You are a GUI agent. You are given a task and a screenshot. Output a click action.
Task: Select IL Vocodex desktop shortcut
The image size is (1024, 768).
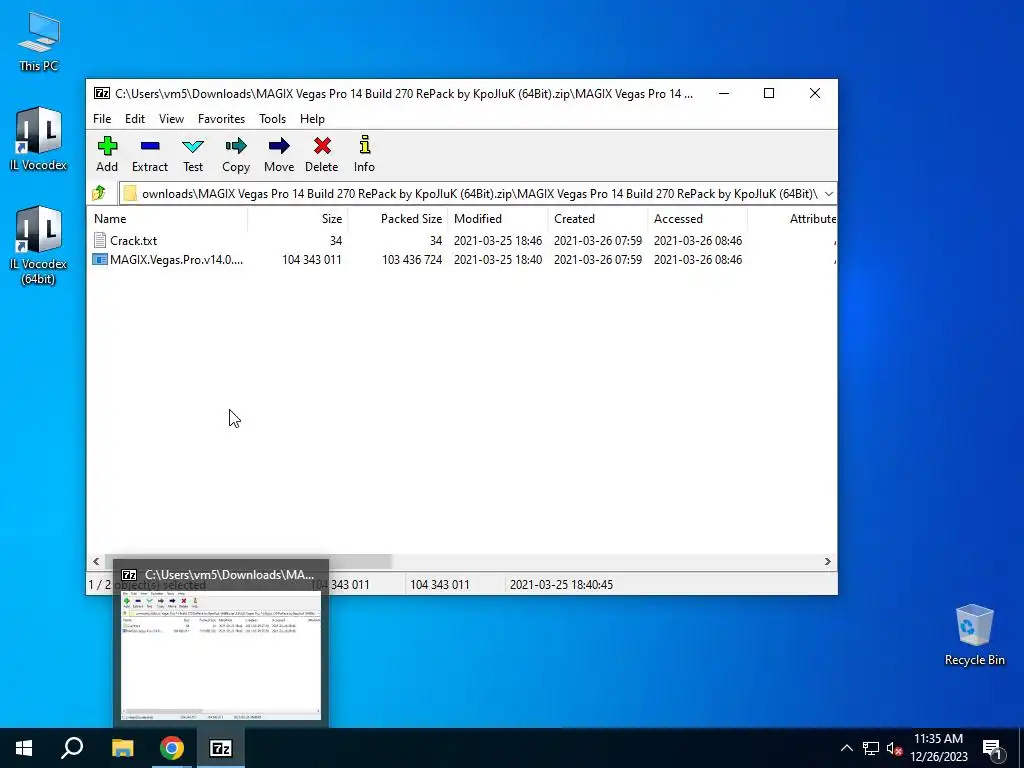[x=39, y=139]
